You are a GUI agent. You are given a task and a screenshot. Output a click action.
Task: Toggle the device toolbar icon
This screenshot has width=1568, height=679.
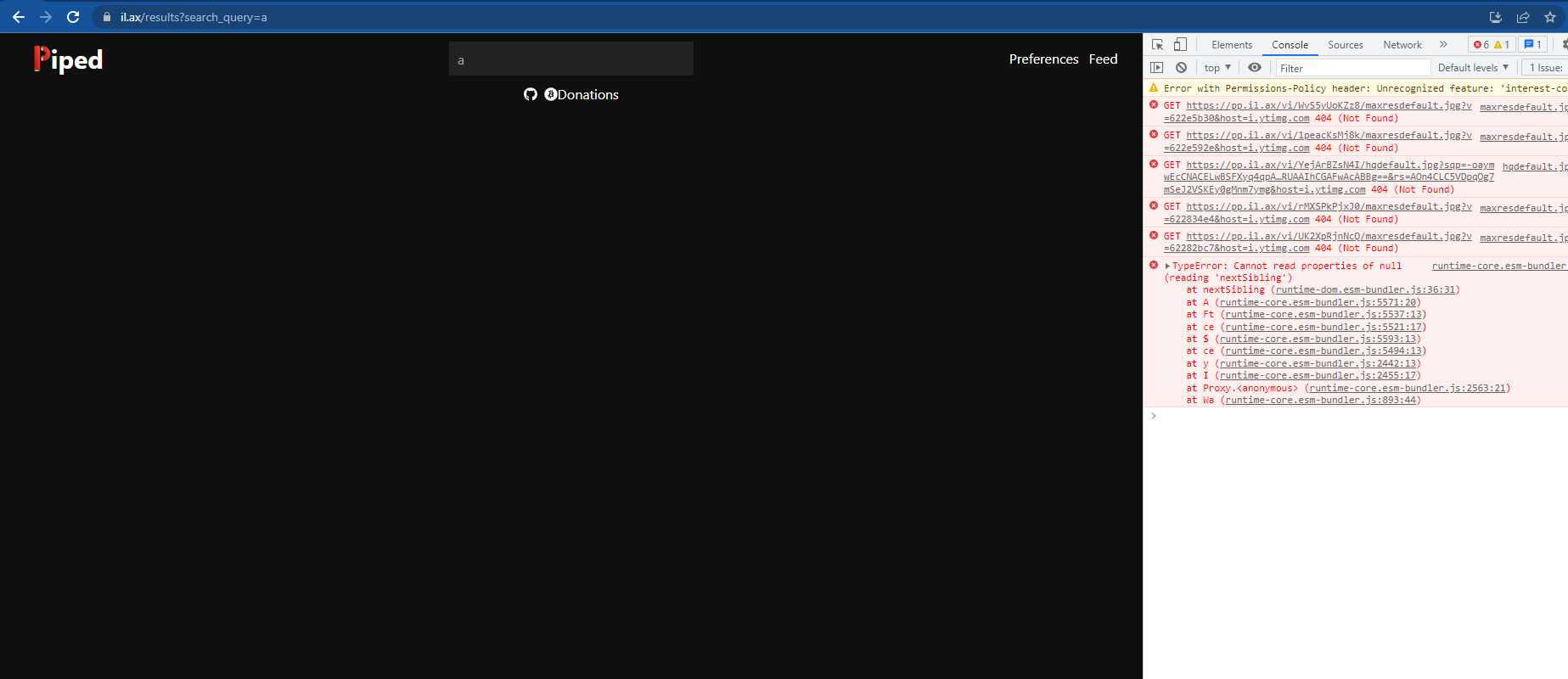[x=1180, y=45]
